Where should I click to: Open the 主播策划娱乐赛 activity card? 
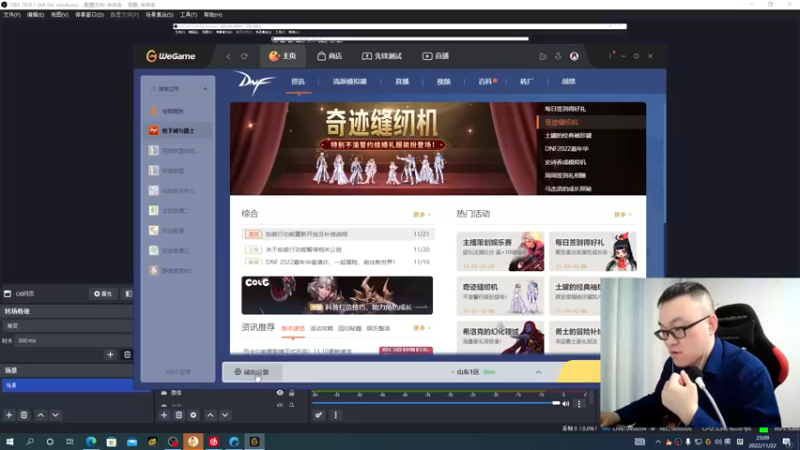501,252
